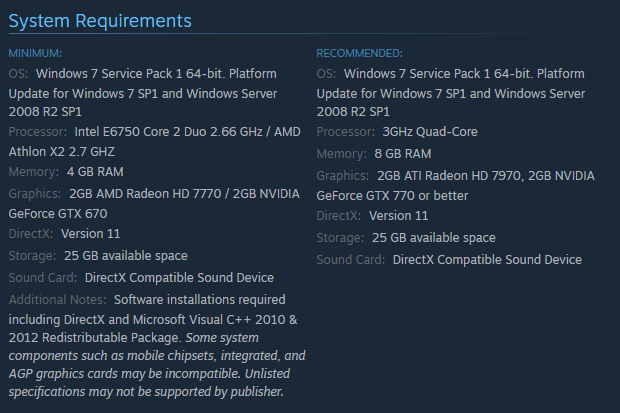620x413 pixels.
Task: Click the Additional Notes label
Action: click(x=56, y=299)
